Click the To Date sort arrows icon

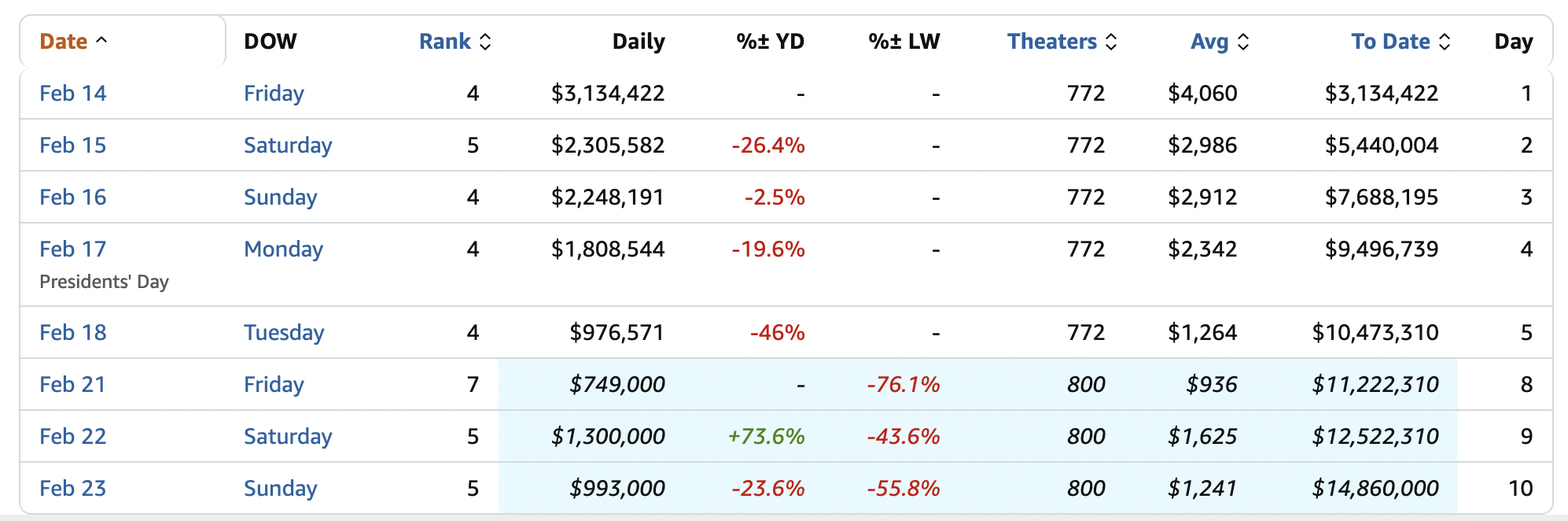tap(1445, 42)
